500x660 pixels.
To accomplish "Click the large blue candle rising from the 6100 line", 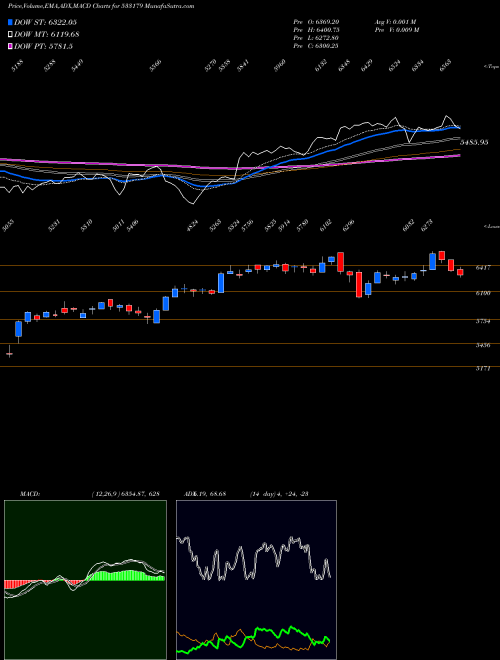I will click(221, 283).
